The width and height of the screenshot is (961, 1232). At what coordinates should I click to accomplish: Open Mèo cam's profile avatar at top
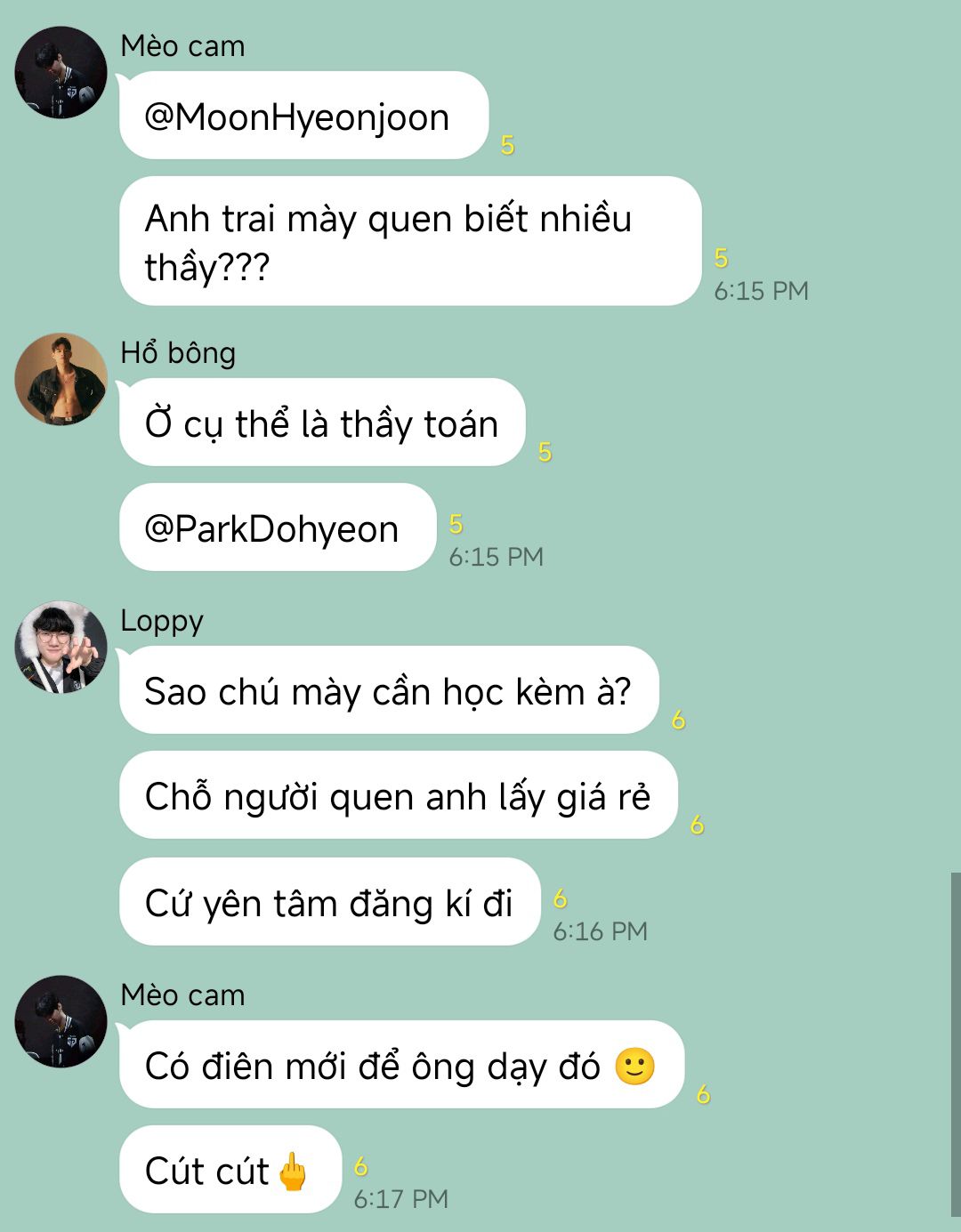(61, 72)
